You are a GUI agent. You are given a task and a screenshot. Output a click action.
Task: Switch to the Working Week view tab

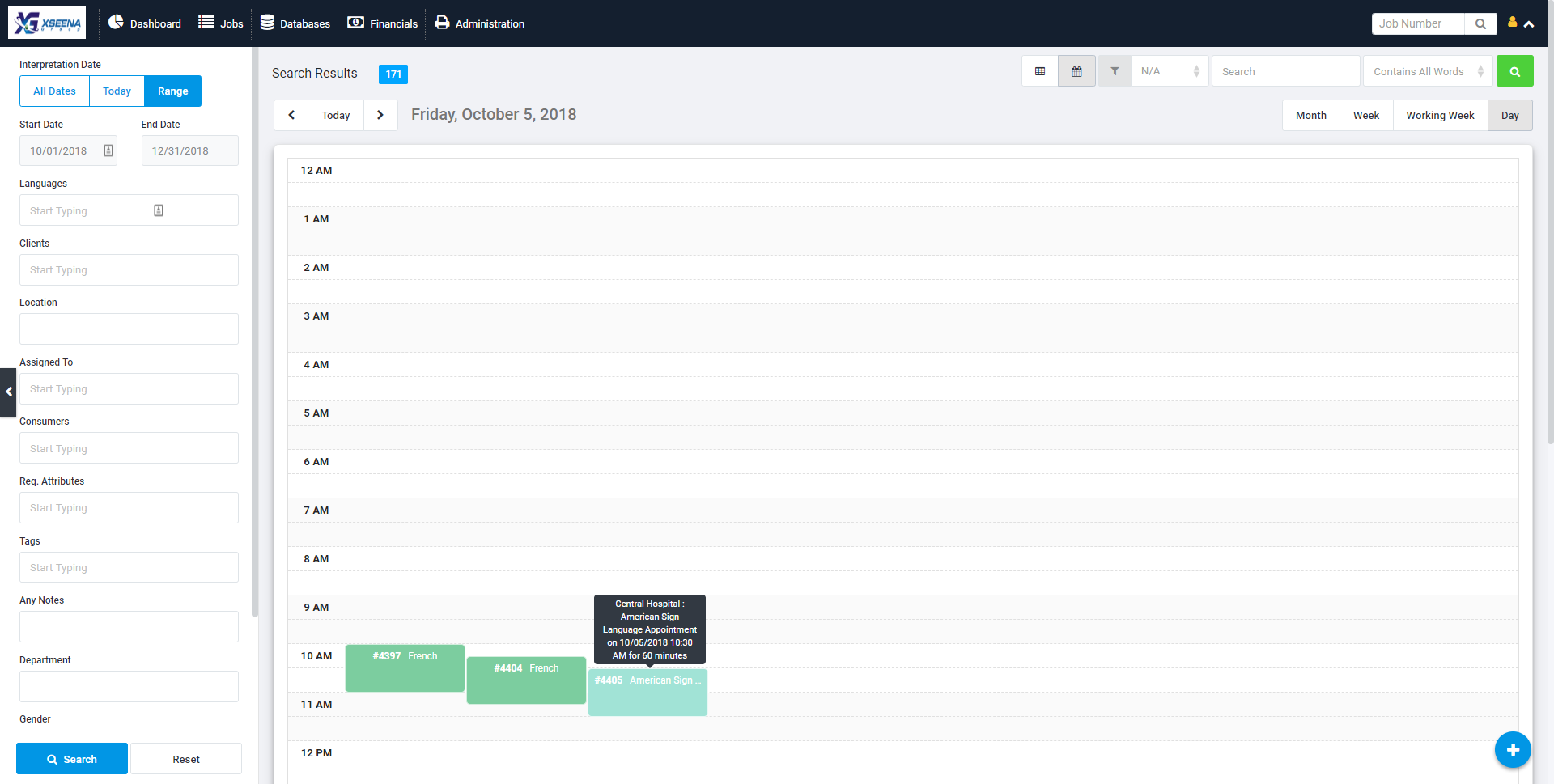(1440, 115)
